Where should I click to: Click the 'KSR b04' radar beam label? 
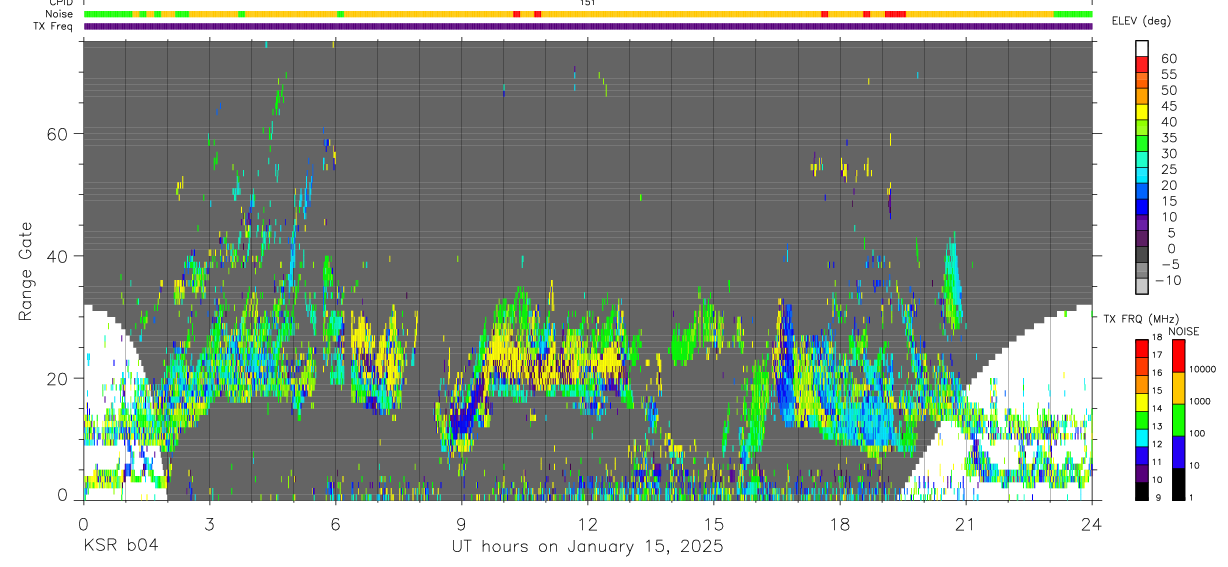coord(120,546)
